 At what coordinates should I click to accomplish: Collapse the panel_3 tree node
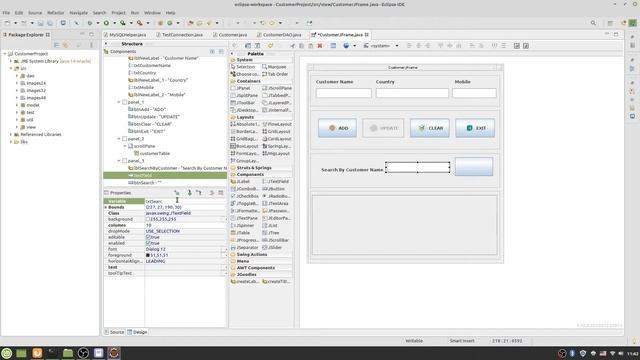pyautogui.click(x=119, y=161)
